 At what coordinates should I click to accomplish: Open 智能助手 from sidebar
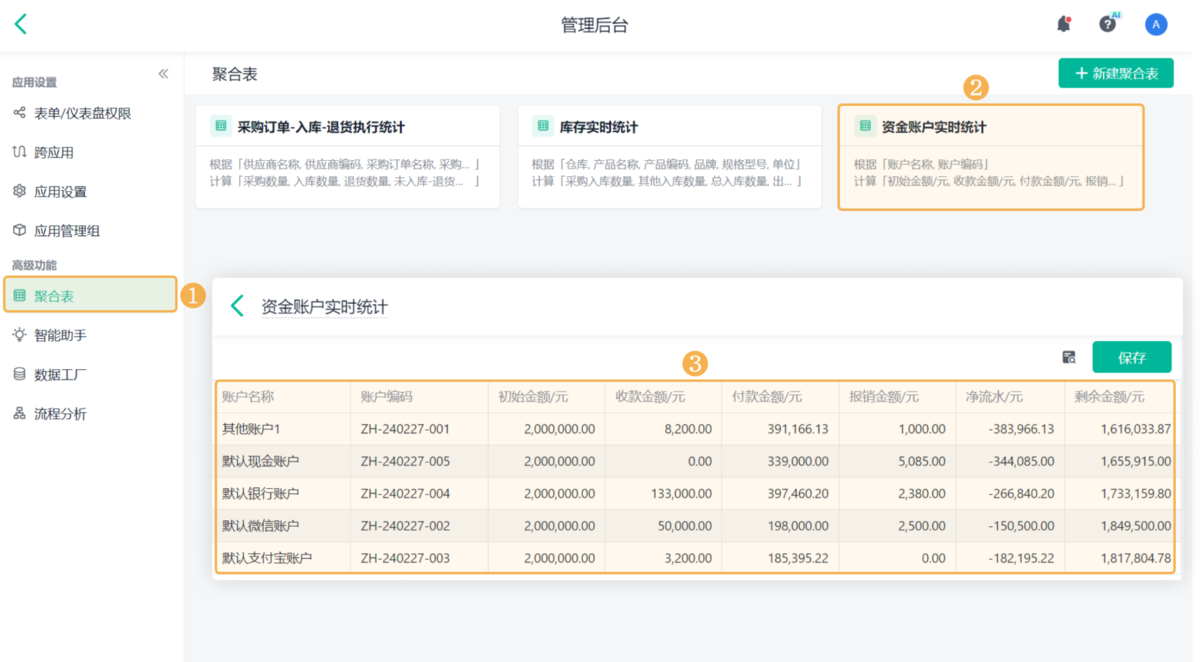click(x=60, y=335)
